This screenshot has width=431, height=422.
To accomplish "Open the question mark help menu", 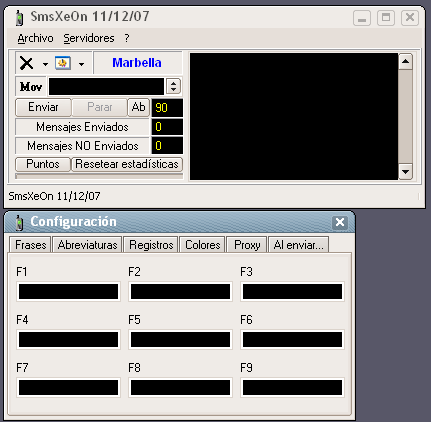I will [x=127, y=38].
